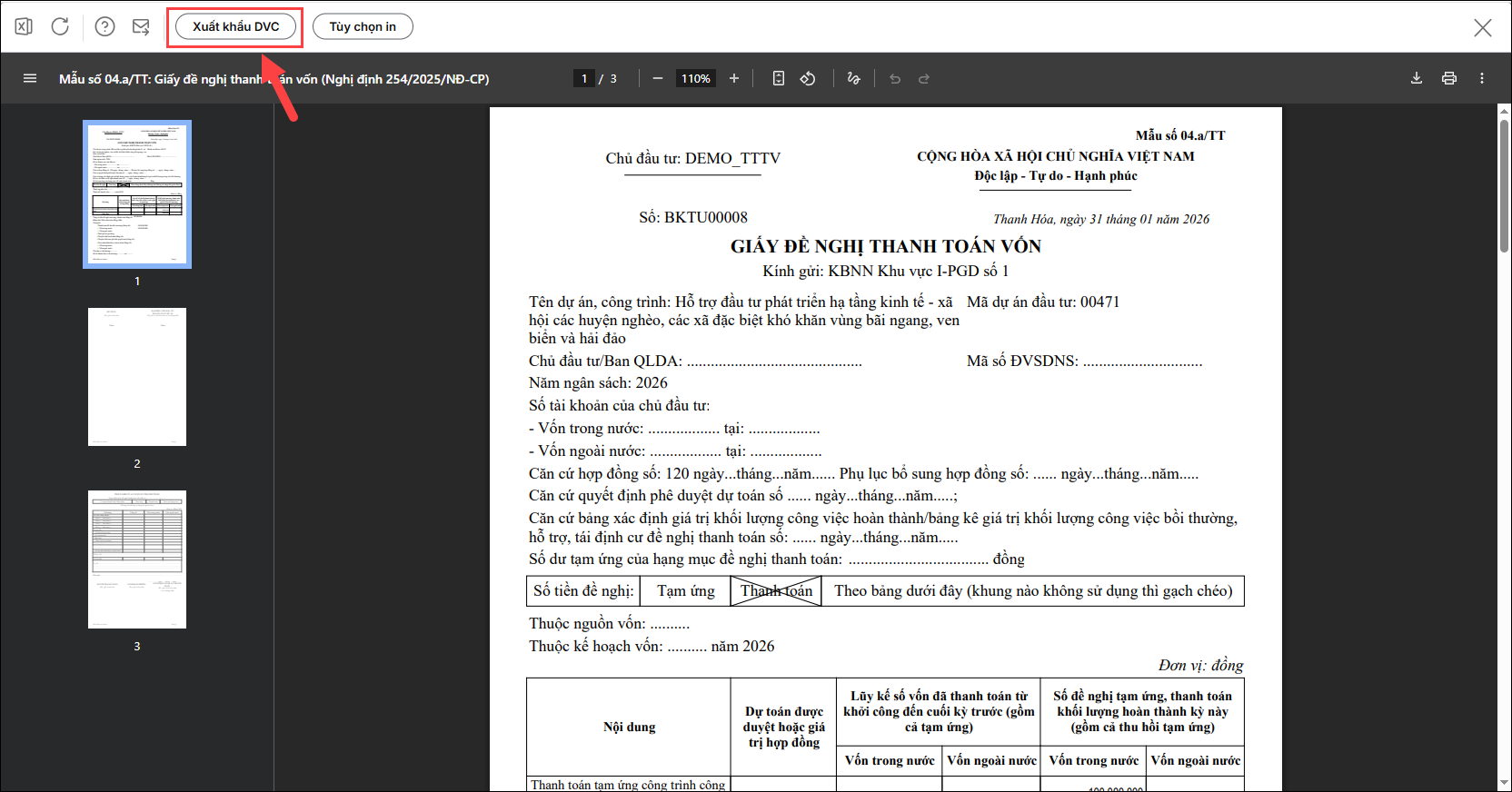
Task: Click the crossed-out Thanh toán cell
Action: pyautogui.click(x=777, y=591)
